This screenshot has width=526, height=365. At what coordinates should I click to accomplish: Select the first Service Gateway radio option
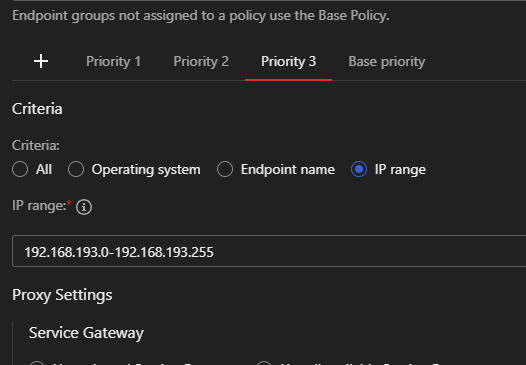point(37,363)
